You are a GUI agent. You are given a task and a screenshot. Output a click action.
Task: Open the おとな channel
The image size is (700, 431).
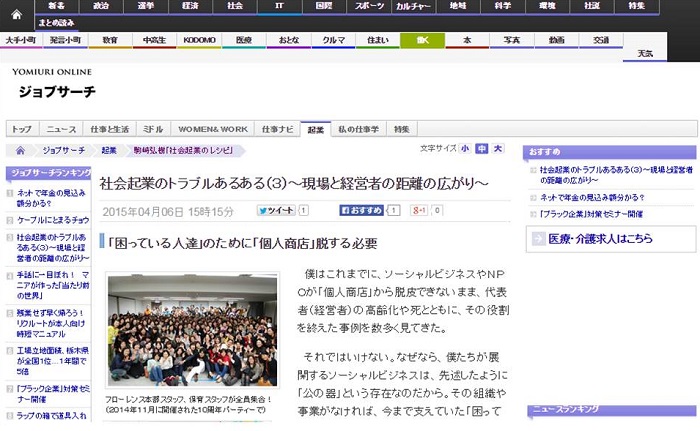(x=288, y=40)
